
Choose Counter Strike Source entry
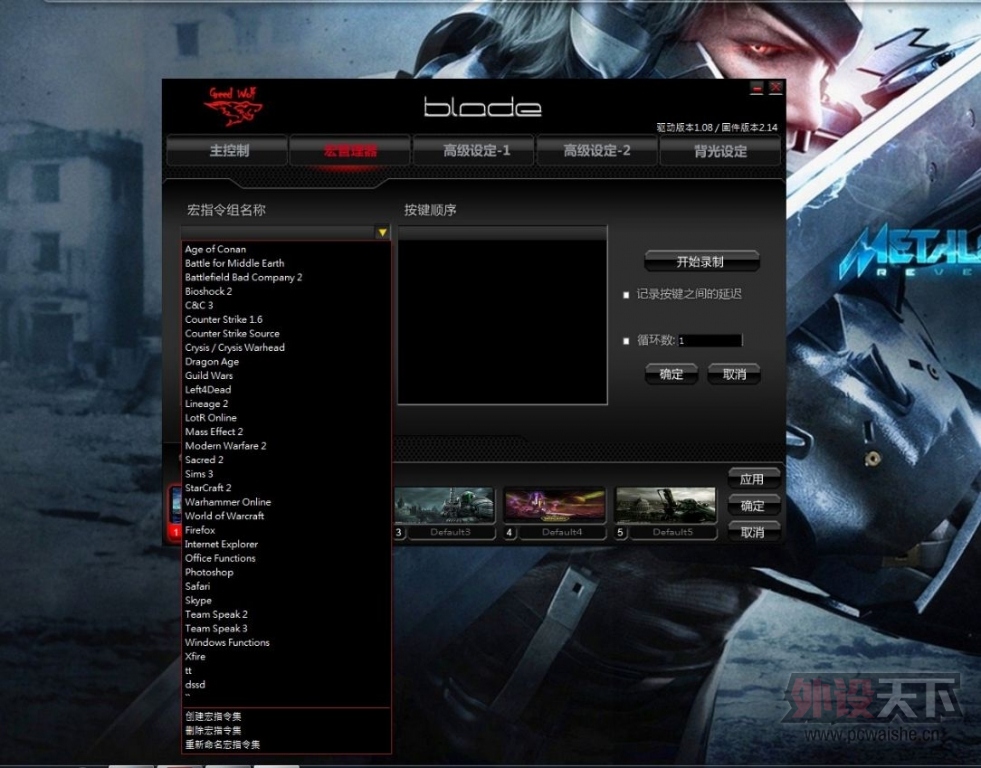click(x=232, y=333)
